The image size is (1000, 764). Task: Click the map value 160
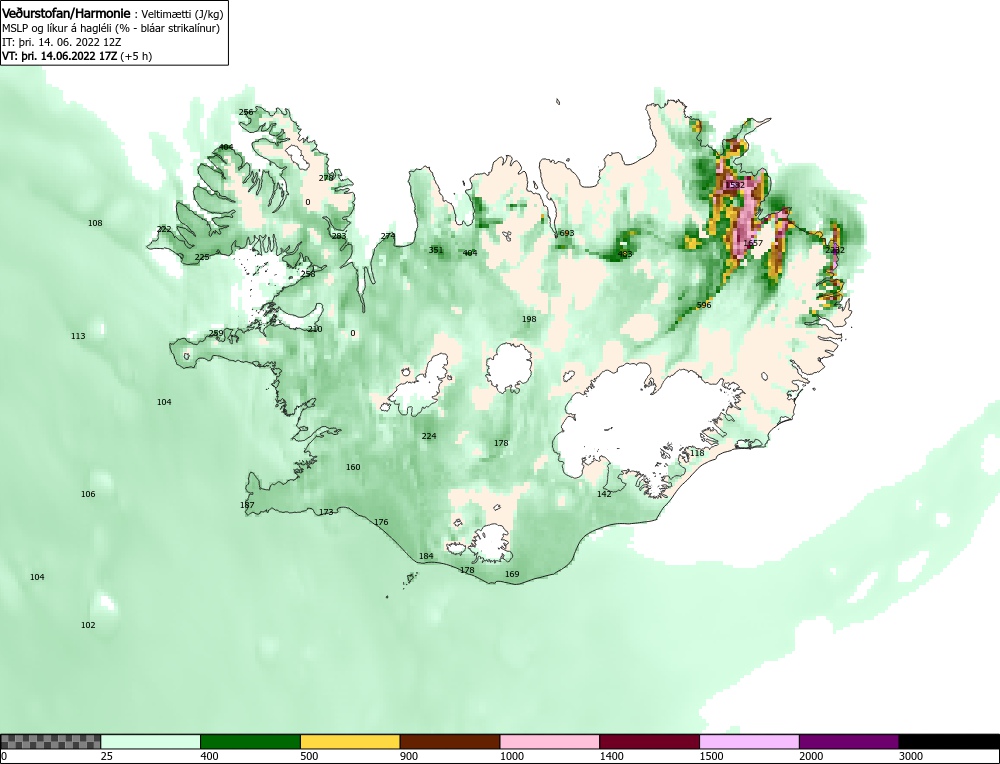pyautogui.click(x=353, y=467)
